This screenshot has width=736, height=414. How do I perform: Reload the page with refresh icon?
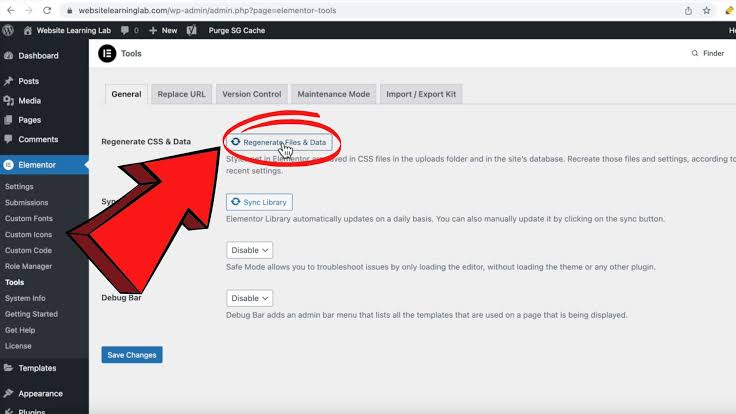pyautogui.click(x=47, y=10)
